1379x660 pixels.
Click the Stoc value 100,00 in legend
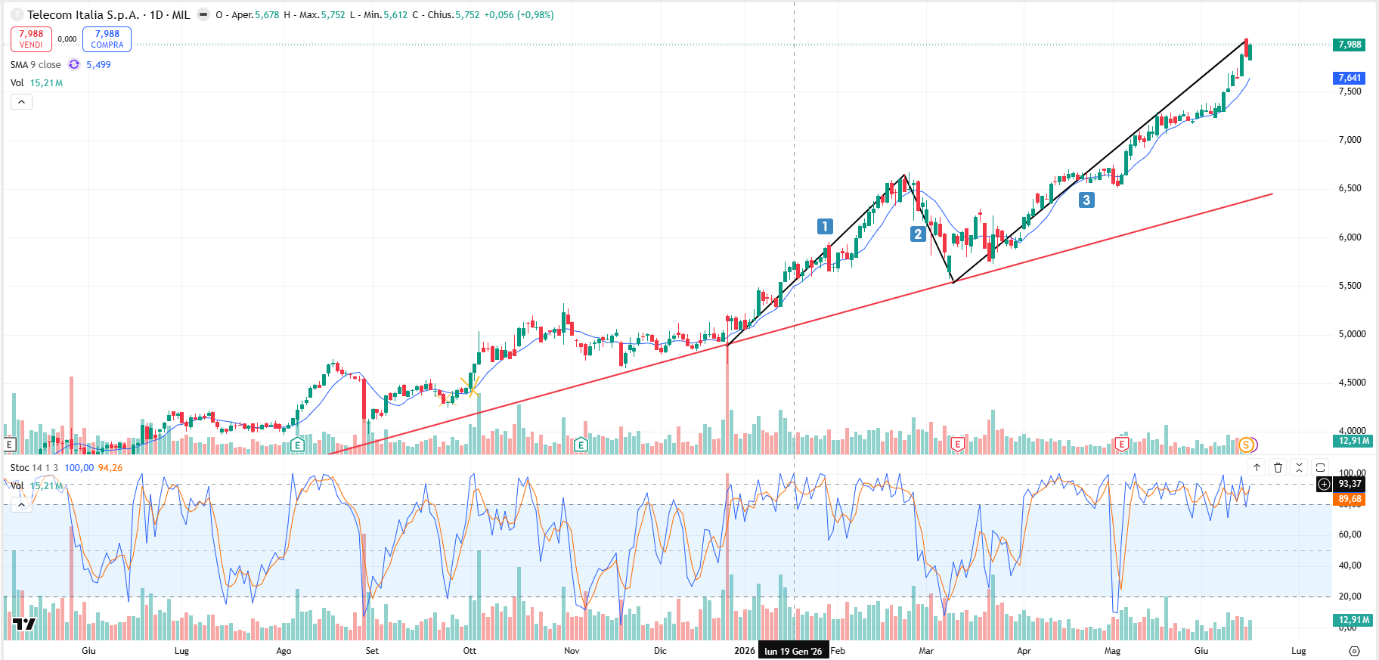tap(80, 467)
